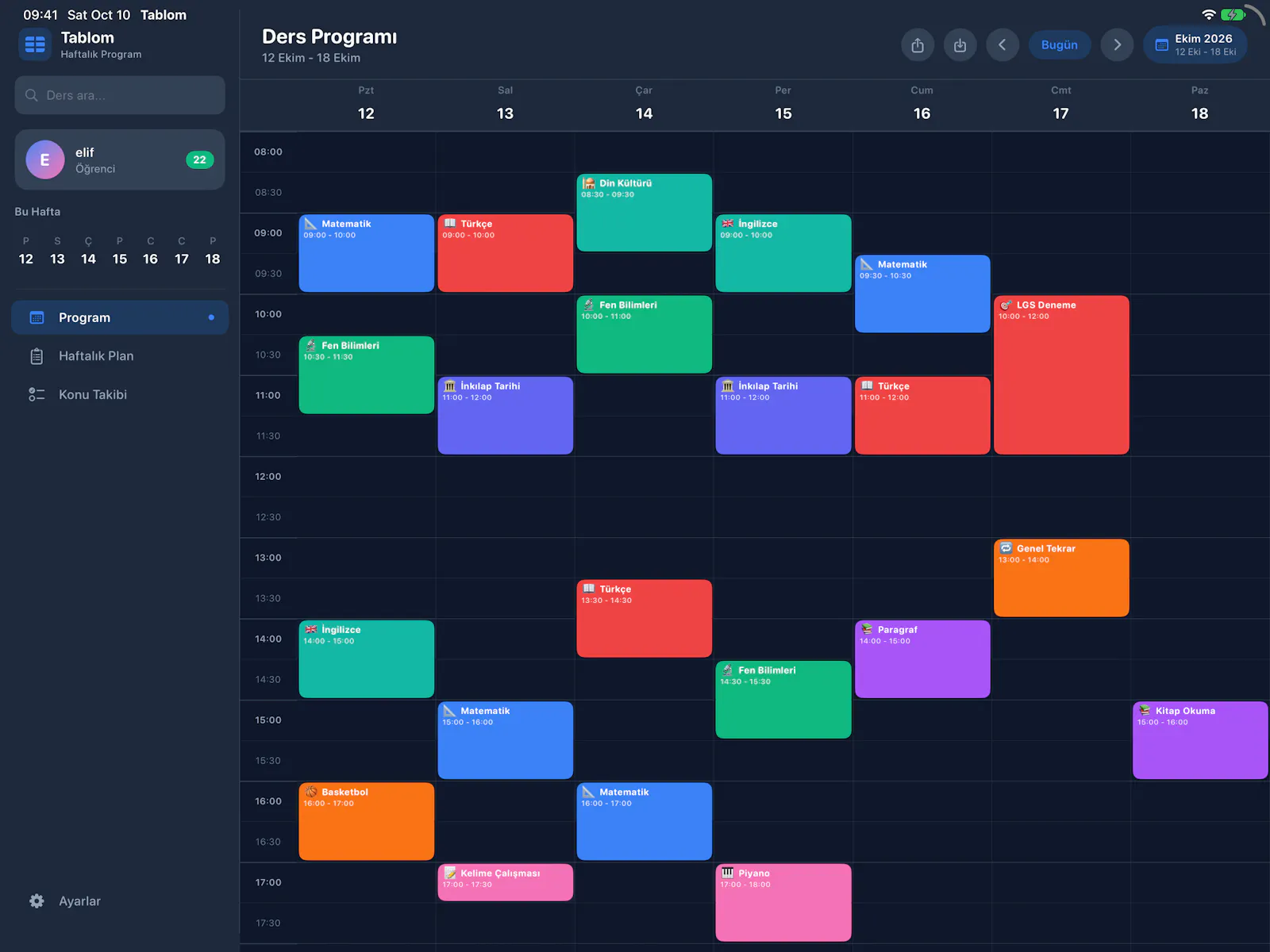Open Basketbol 16:00 activity
Screen dimensions: 1270x952
point(367,822)
